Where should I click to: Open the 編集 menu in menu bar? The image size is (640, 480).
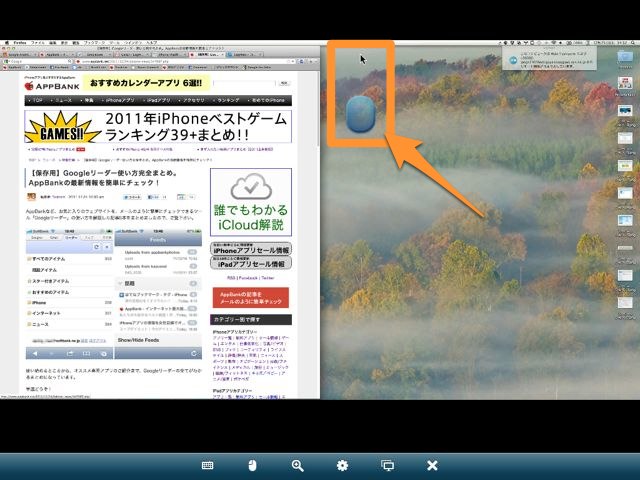53,42
